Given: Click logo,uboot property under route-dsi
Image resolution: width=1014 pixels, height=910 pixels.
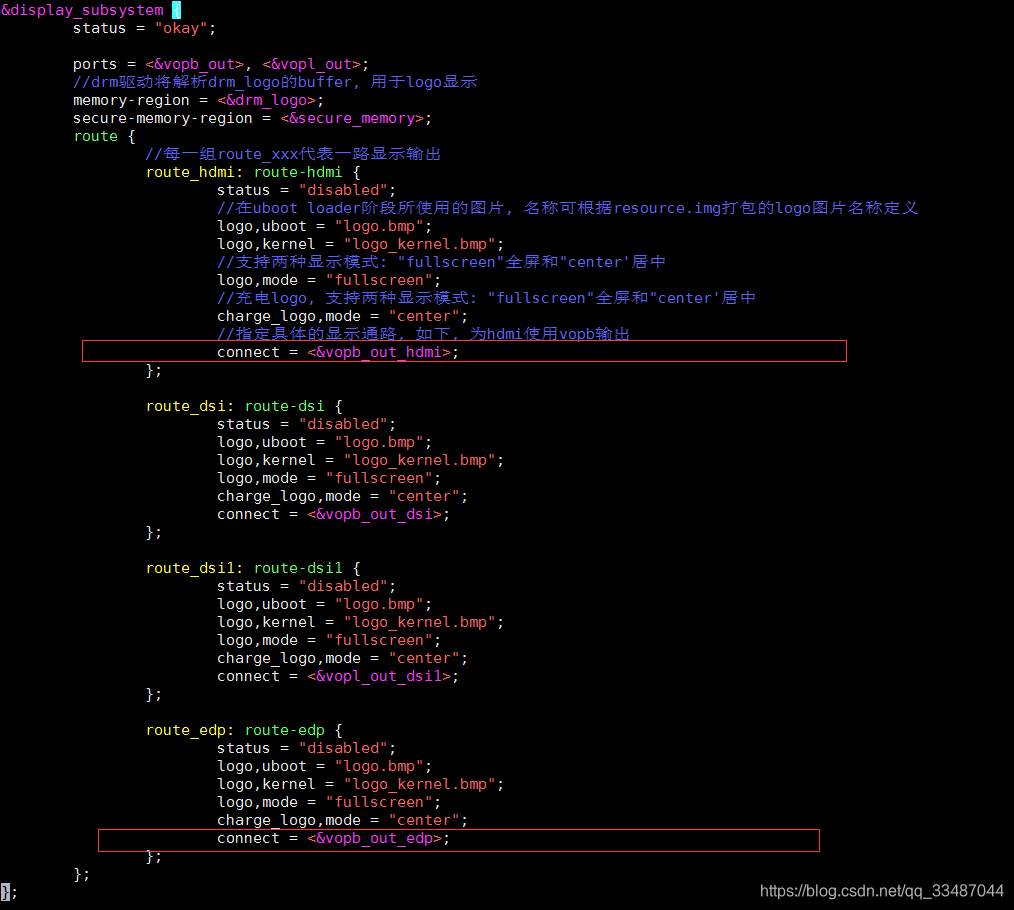Looking at the screenshot, I should click(262, 442).
